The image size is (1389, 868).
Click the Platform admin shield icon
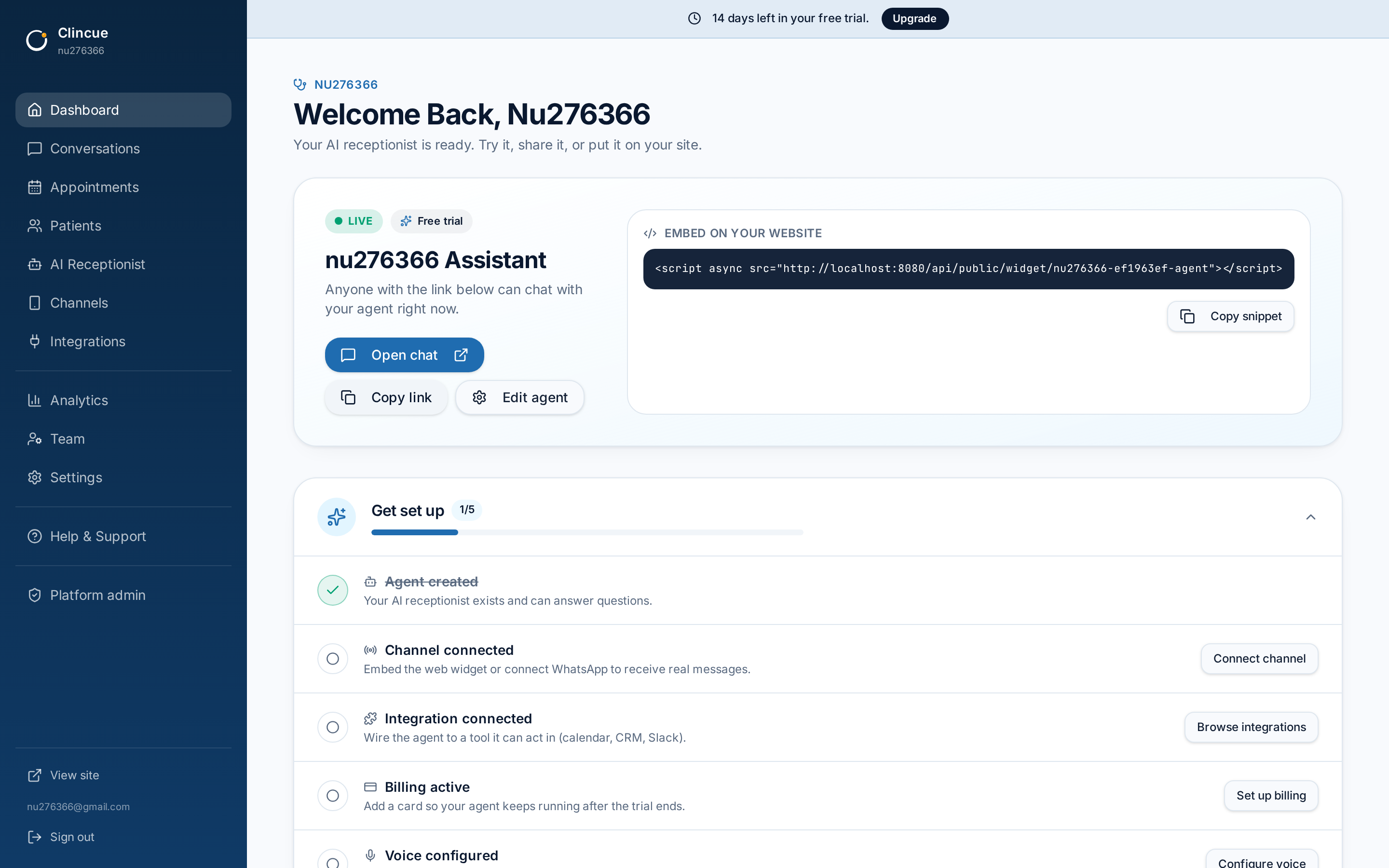(x=35, y=595)
